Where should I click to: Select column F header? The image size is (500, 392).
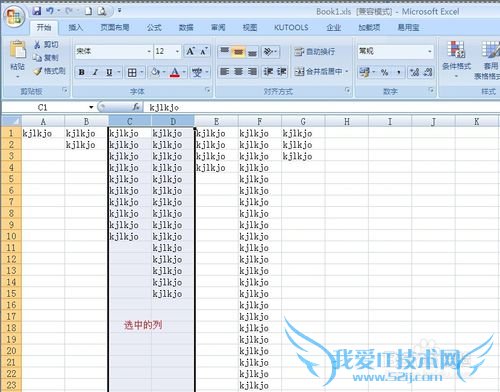(260, 121)
